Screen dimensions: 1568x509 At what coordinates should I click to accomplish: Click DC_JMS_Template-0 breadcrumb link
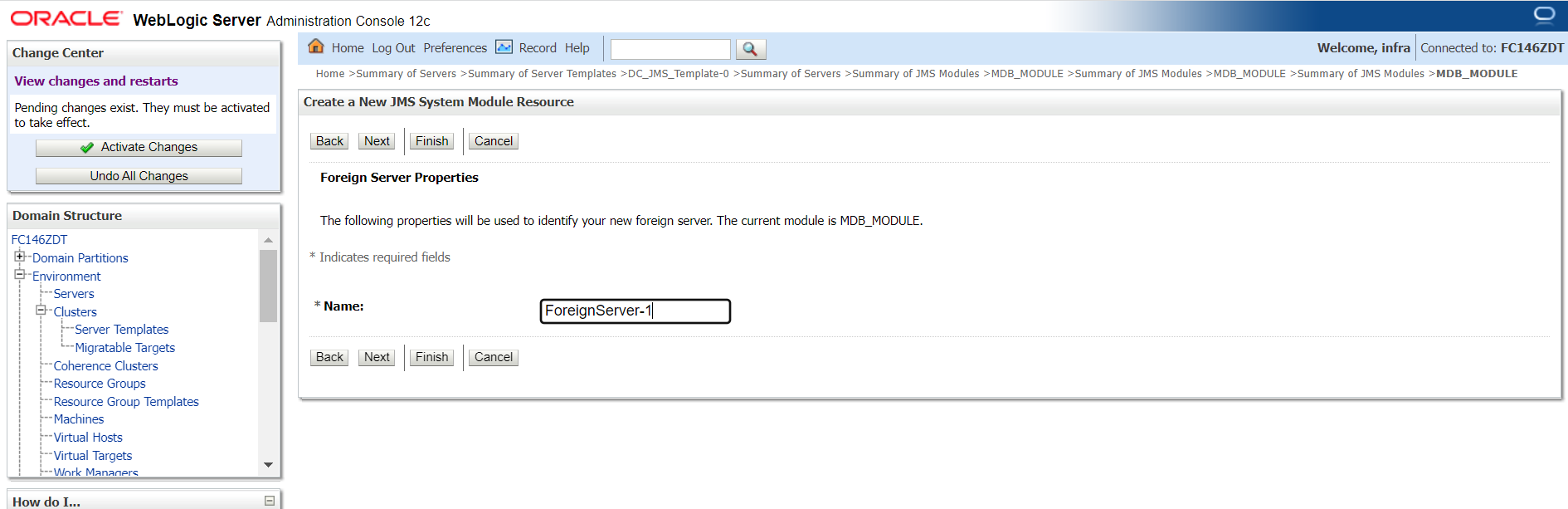pos(679,74)
